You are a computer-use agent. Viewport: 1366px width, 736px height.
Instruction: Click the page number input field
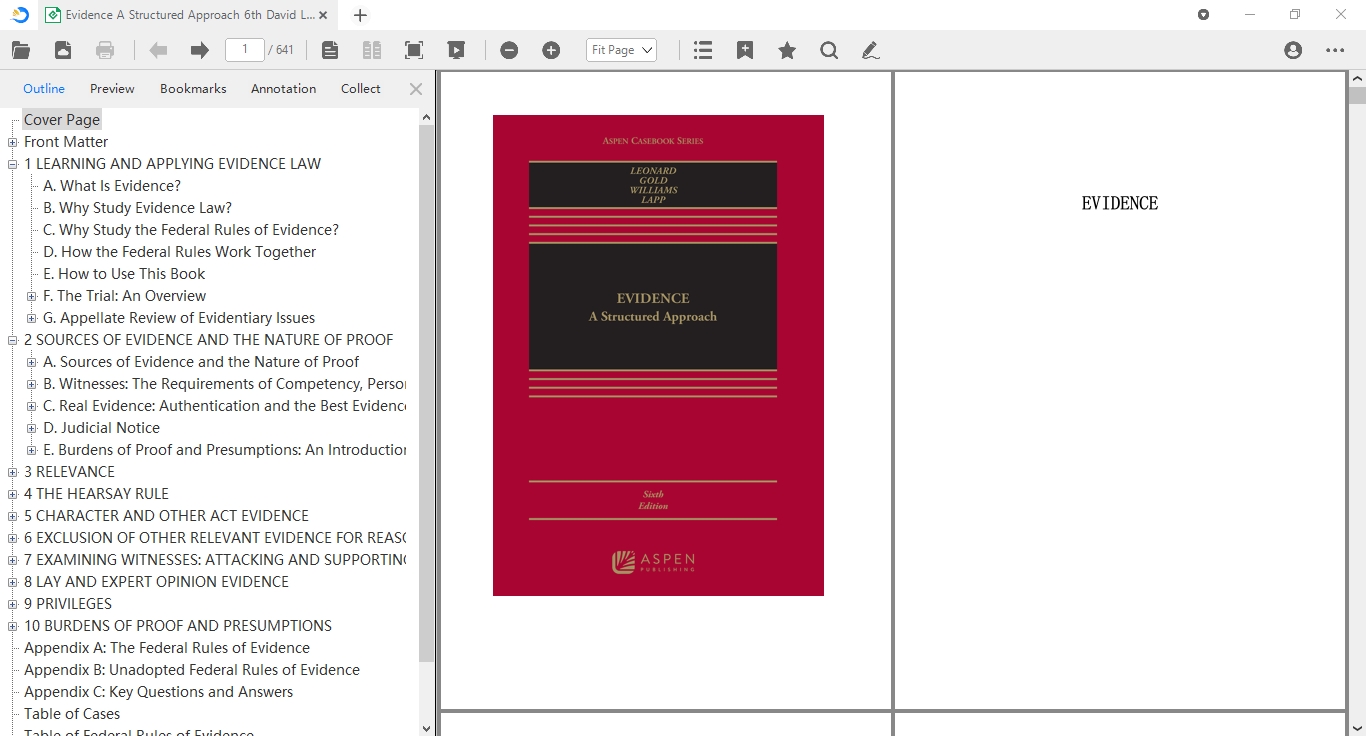pyautogui.click(x=245, y=50)
